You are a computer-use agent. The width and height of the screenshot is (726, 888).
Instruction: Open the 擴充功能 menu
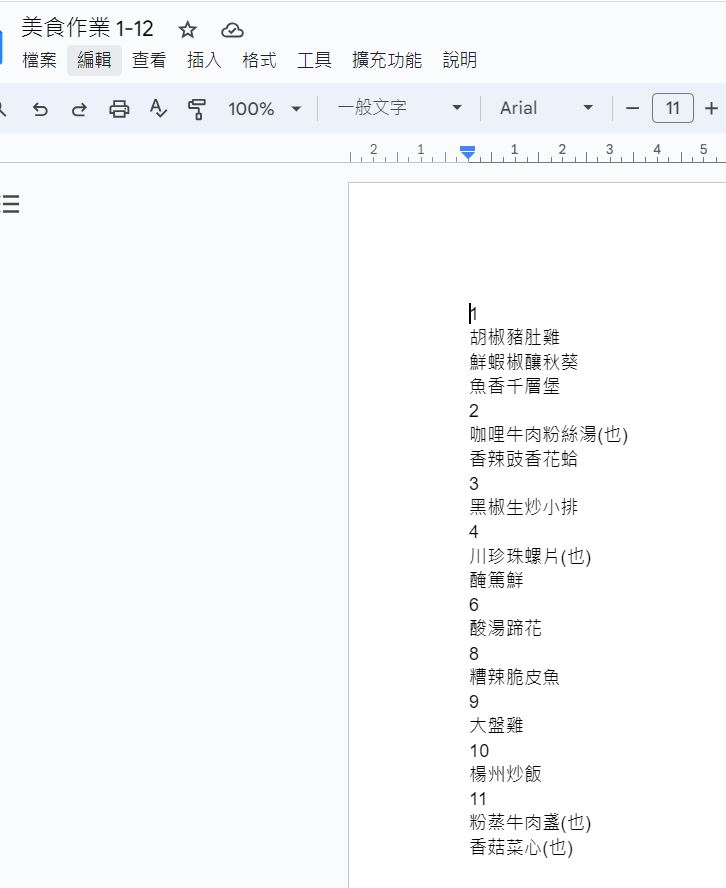[386, 60]
